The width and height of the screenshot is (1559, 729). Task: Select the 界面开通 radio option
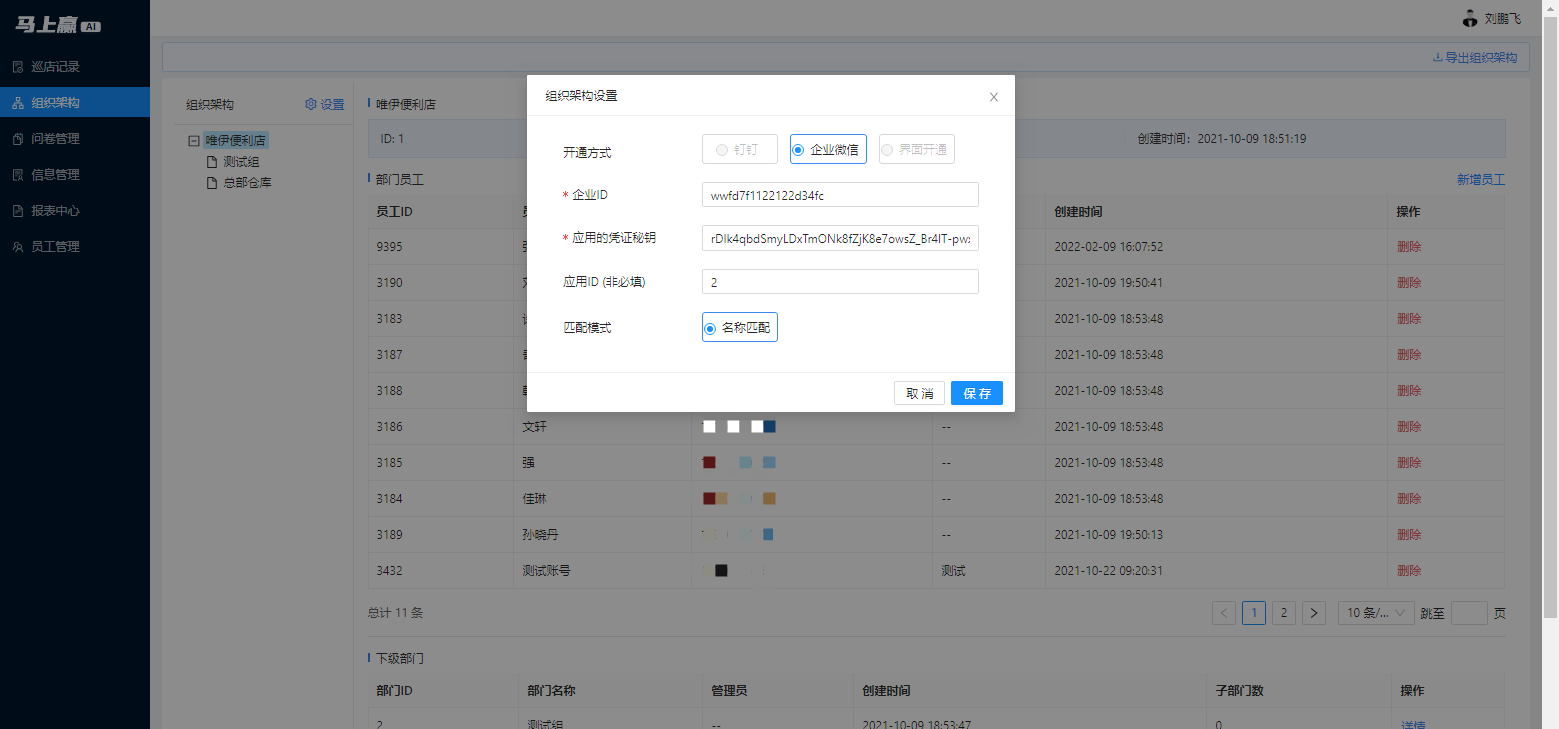point(917,149)
